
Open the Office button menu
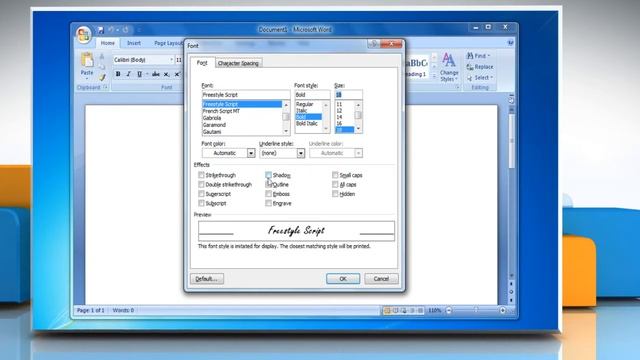tap(84, 34)
